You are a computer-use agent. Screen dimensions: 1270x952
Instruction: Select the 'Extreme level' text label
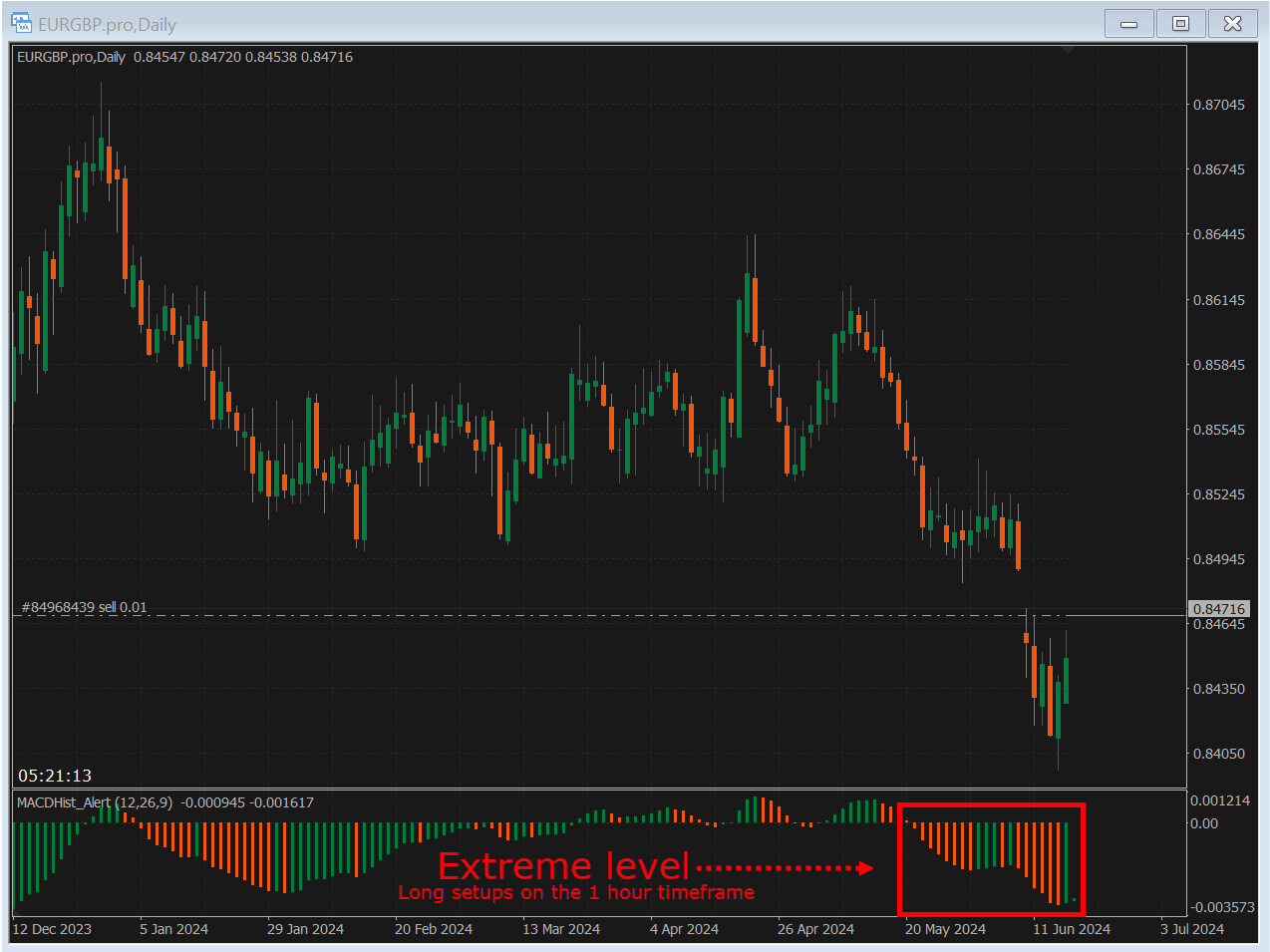tap(563, 865)
